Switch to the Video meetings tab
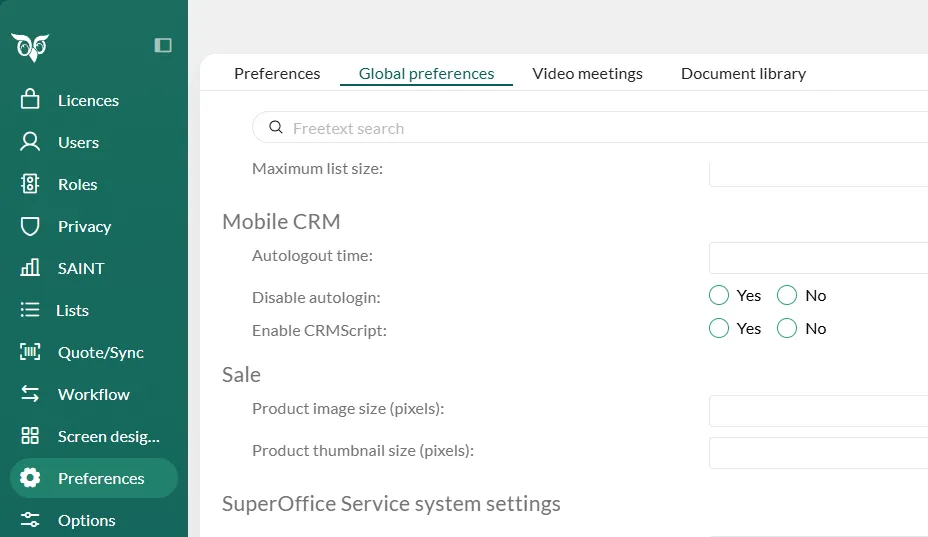The image size is (928, 537). 587,74
